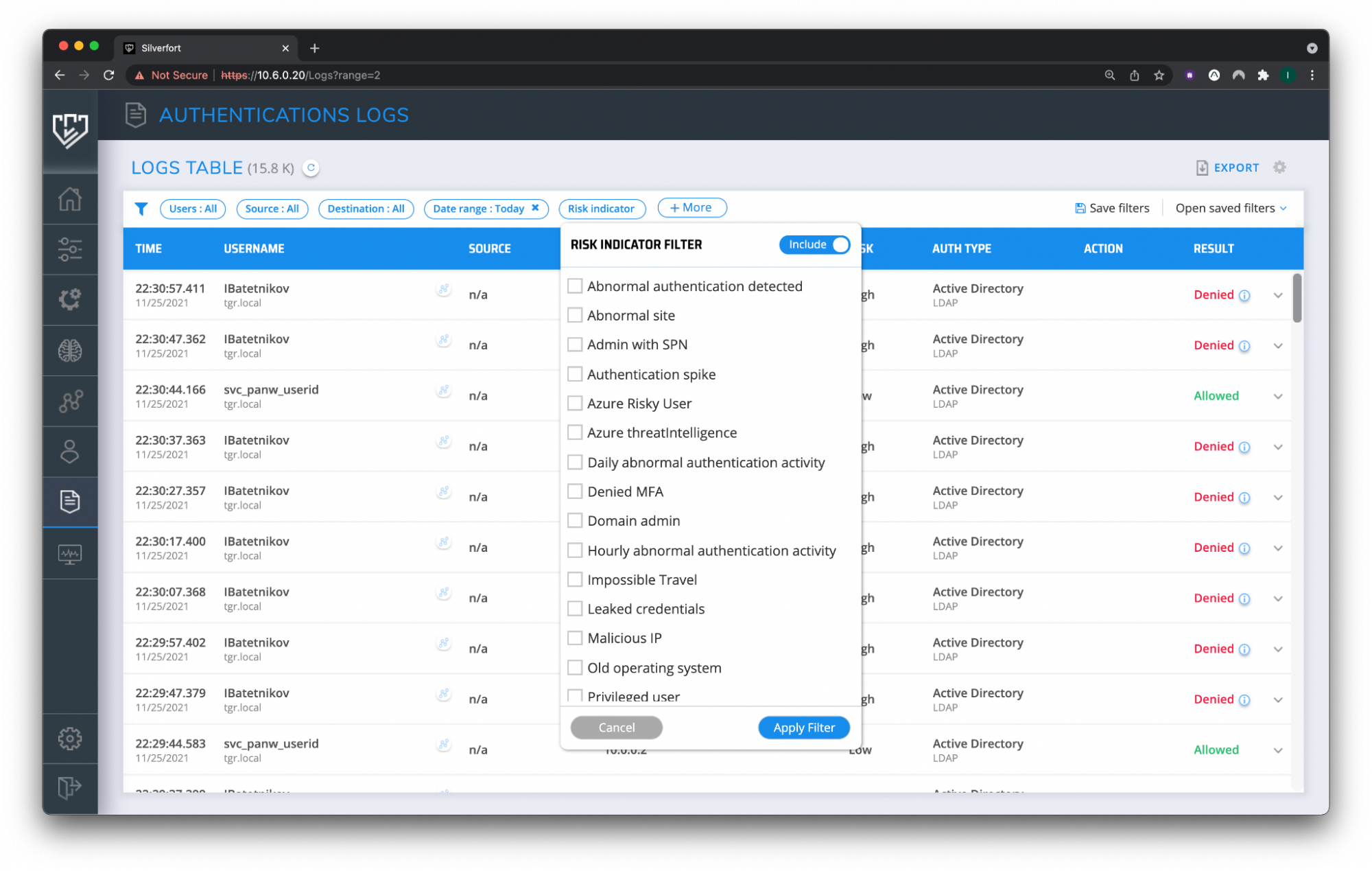Click the blue funnel filter icon
This screenshot has height=871, width=1372.
(x=141, y=209)
